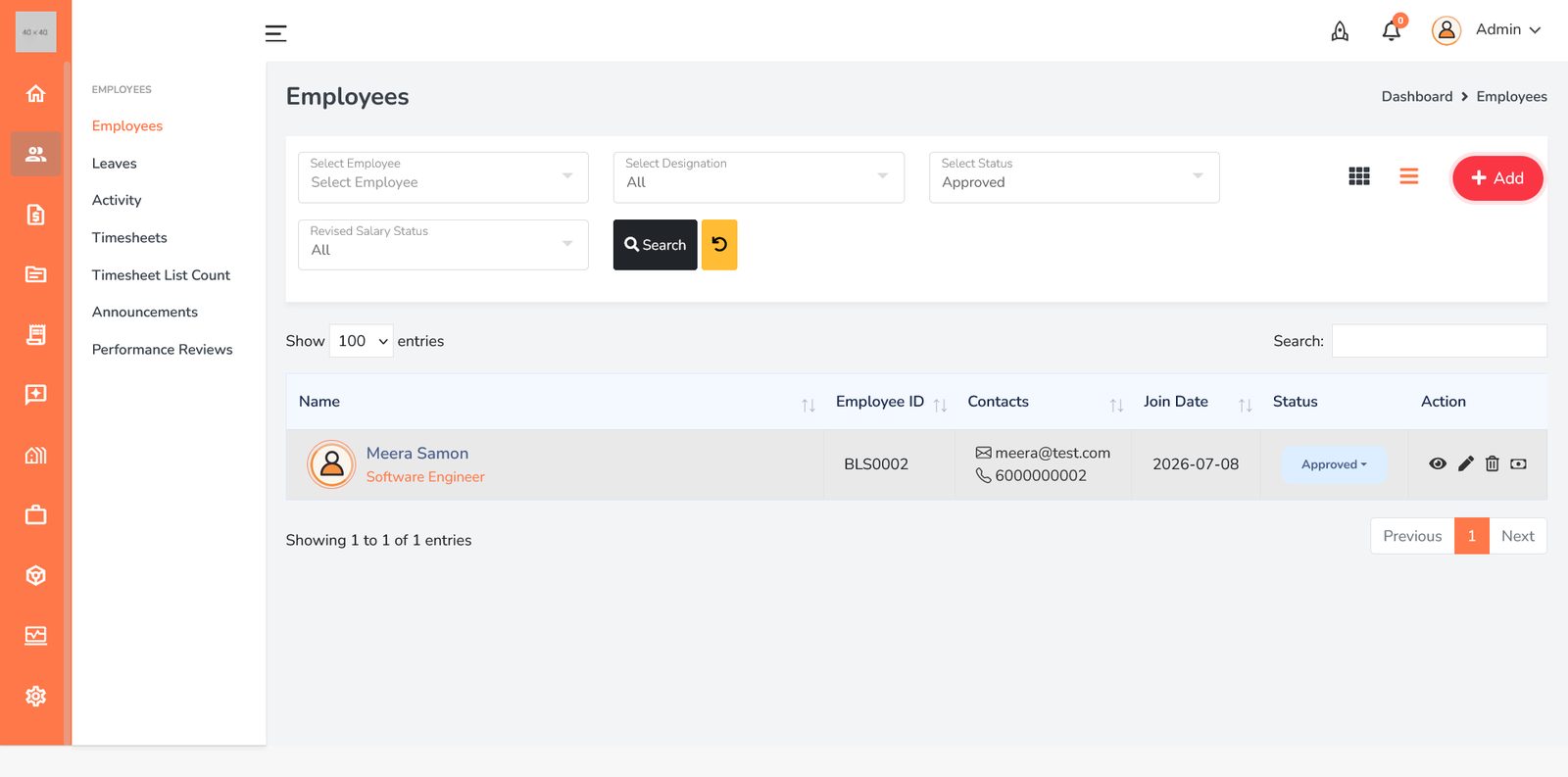This screenshot has width=1568, height=777.
Task: Switch to grid view icon
Action: pos(1359,176)
